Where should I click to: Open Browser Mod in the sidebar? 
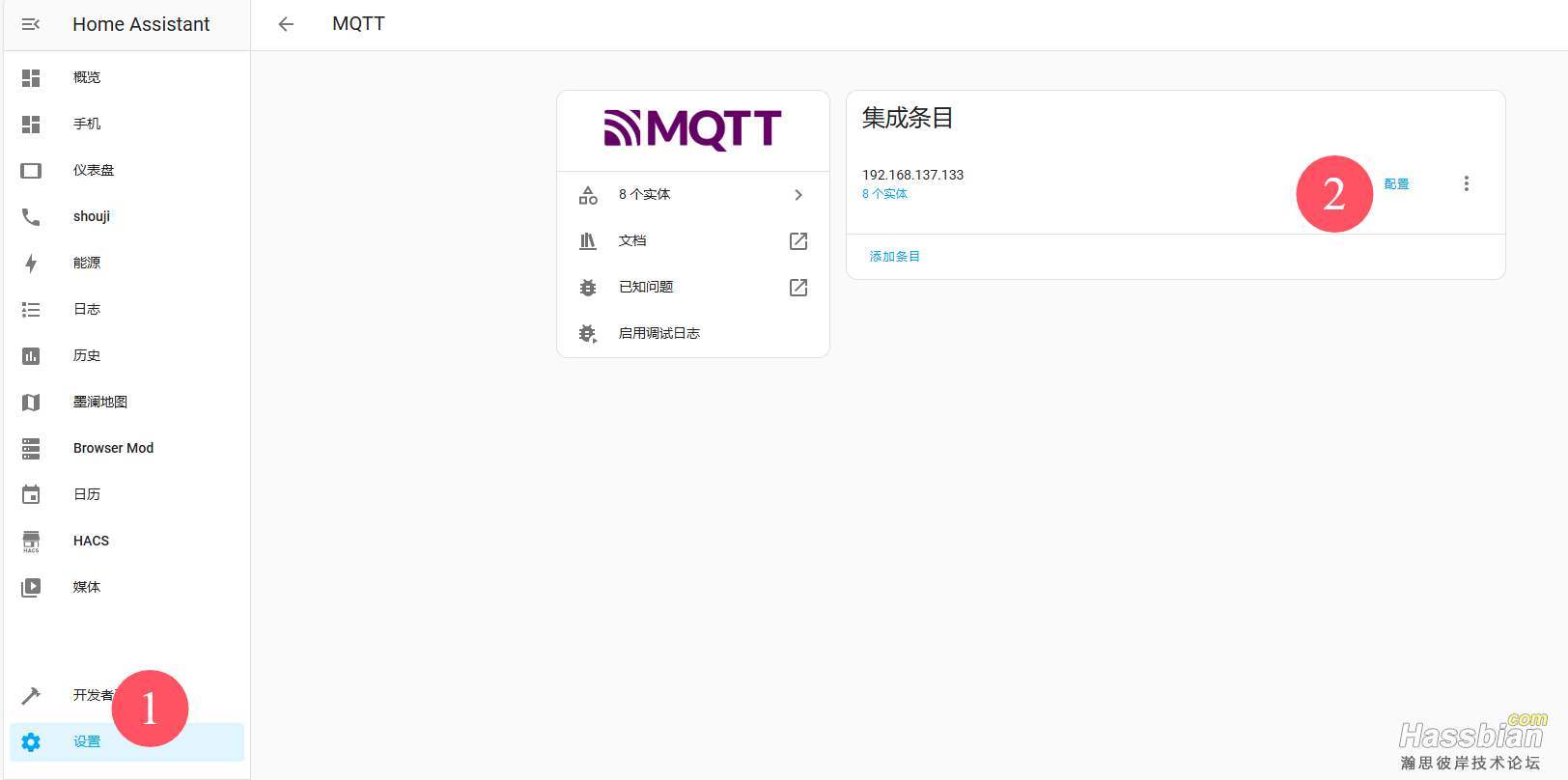coord(126,449)
